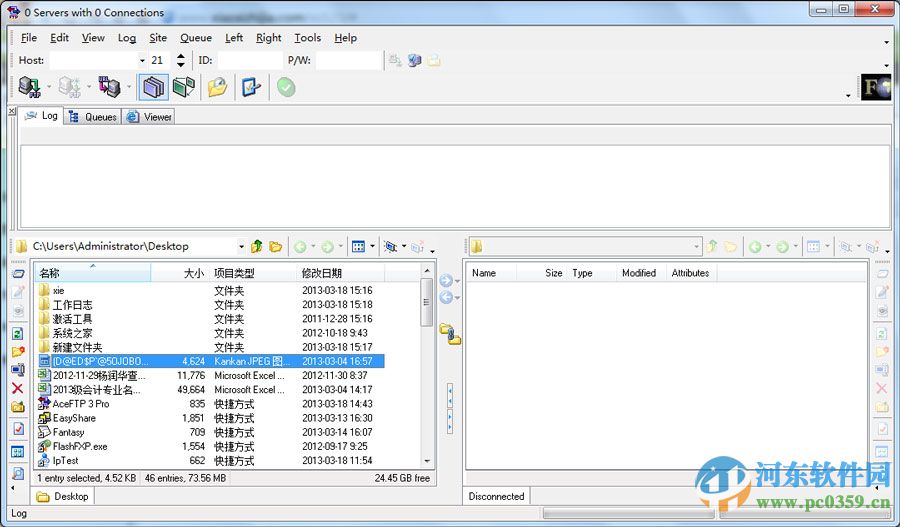Click the transfer right blue arrow between panes
The image size is (900, 527).
pyautogui.click(x=446, y=281)
